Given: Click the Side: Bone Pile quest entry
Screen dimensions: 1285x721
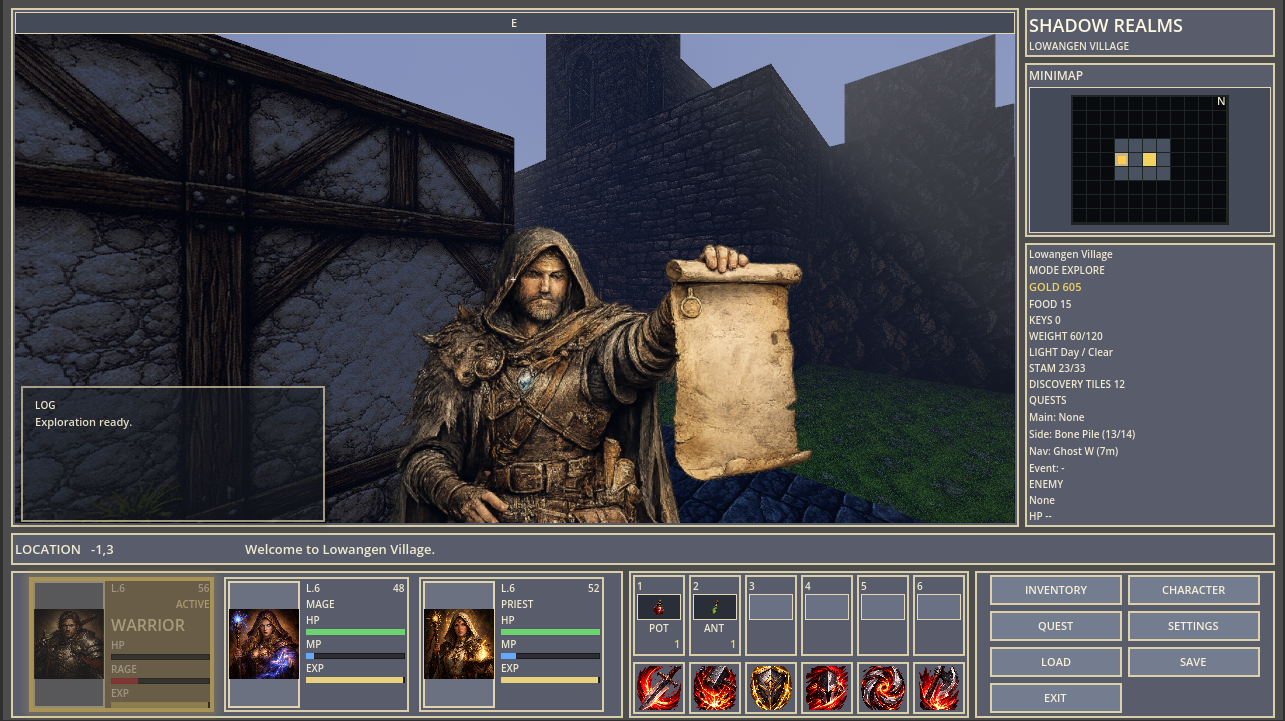Looking at the screenshot, I should pos(1082,434).
